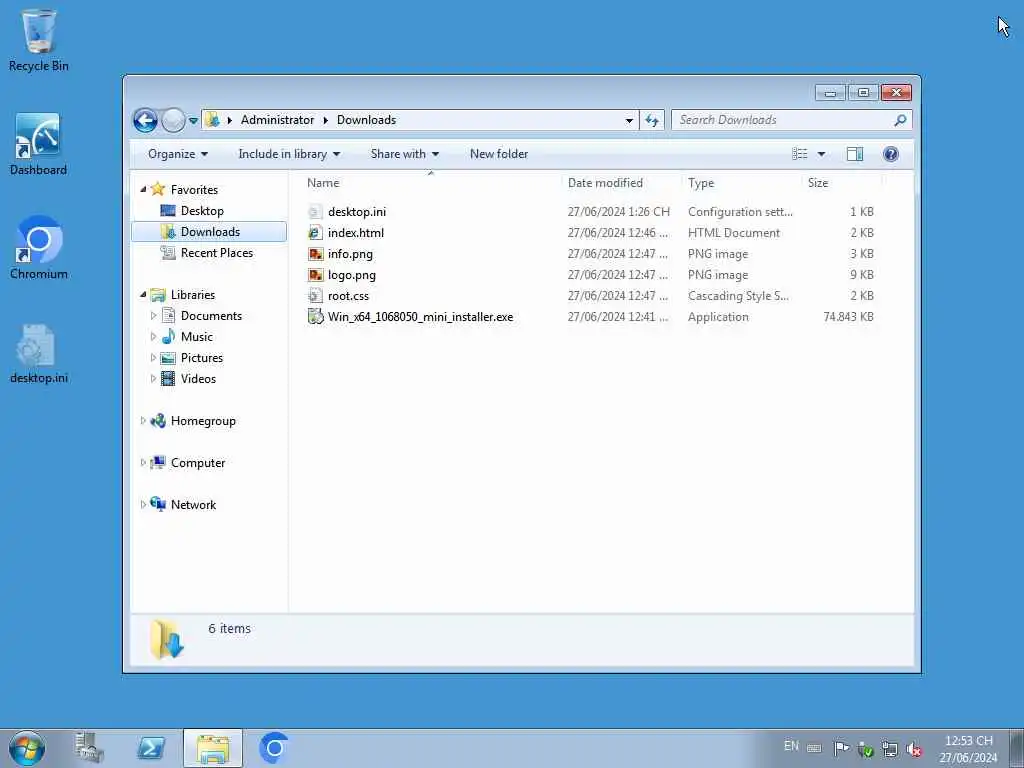Click the search magnifier icon
Viewport: 1024px width, 768px height.
tap(900, 120)
